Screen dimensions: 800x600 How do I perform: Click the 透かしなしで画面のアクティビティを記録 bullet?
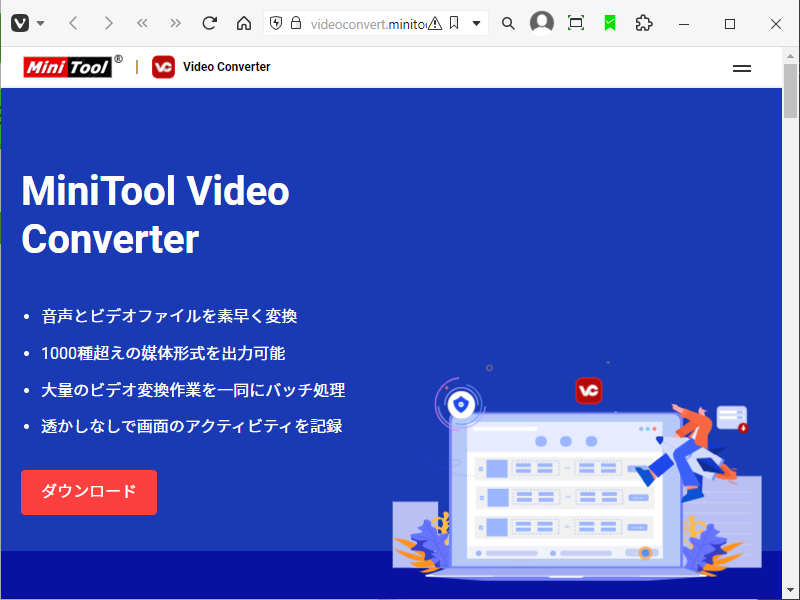[192, 426]
